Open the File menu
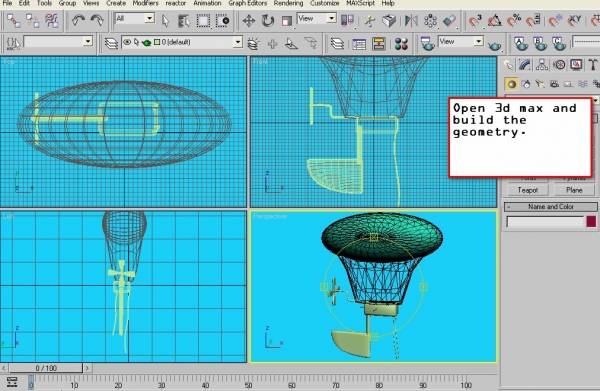This screenshot has height=391, width=600. tap(7, 3)
